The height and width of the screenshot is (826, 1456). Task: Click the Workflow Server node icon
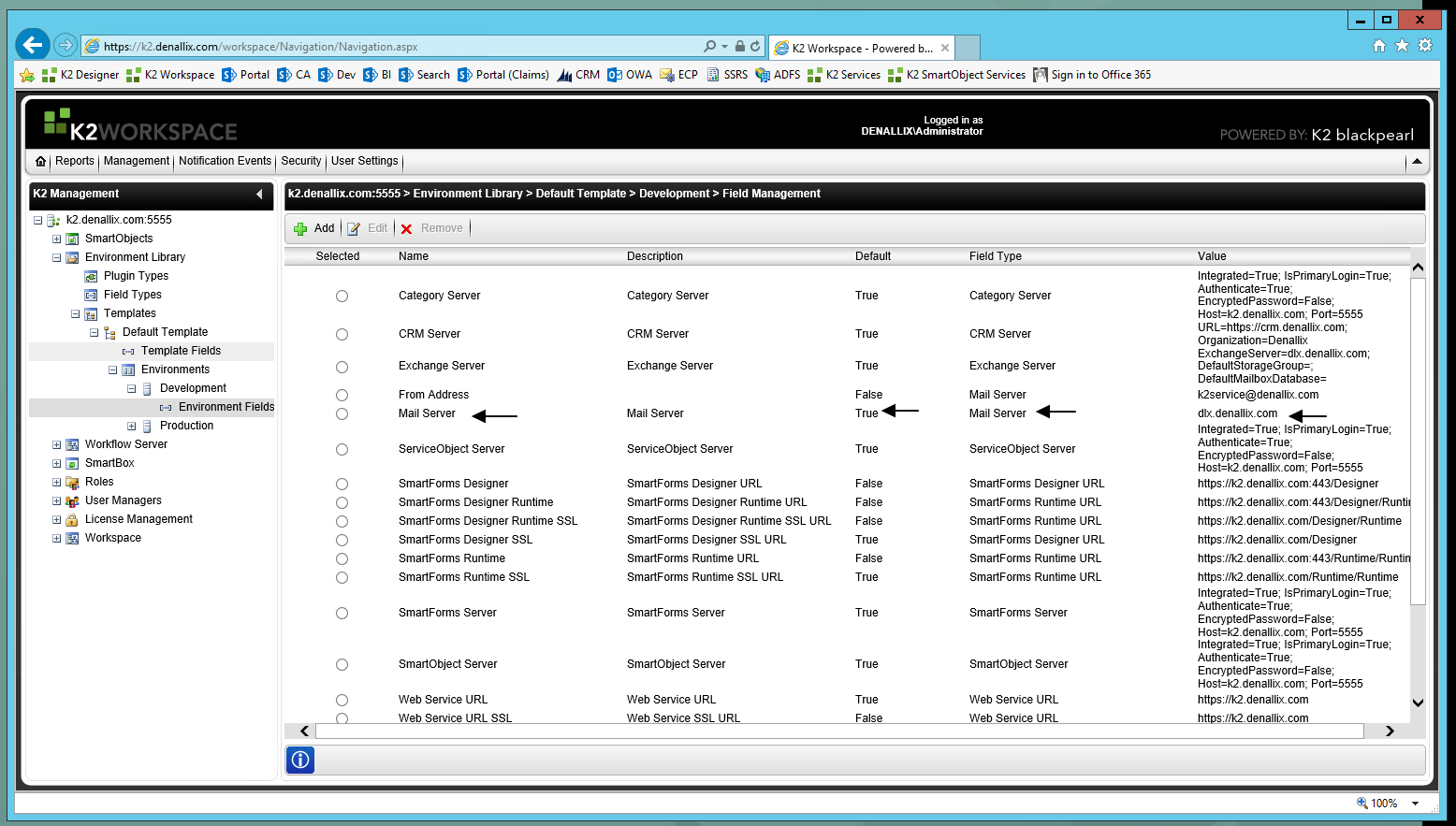(72, 444)
